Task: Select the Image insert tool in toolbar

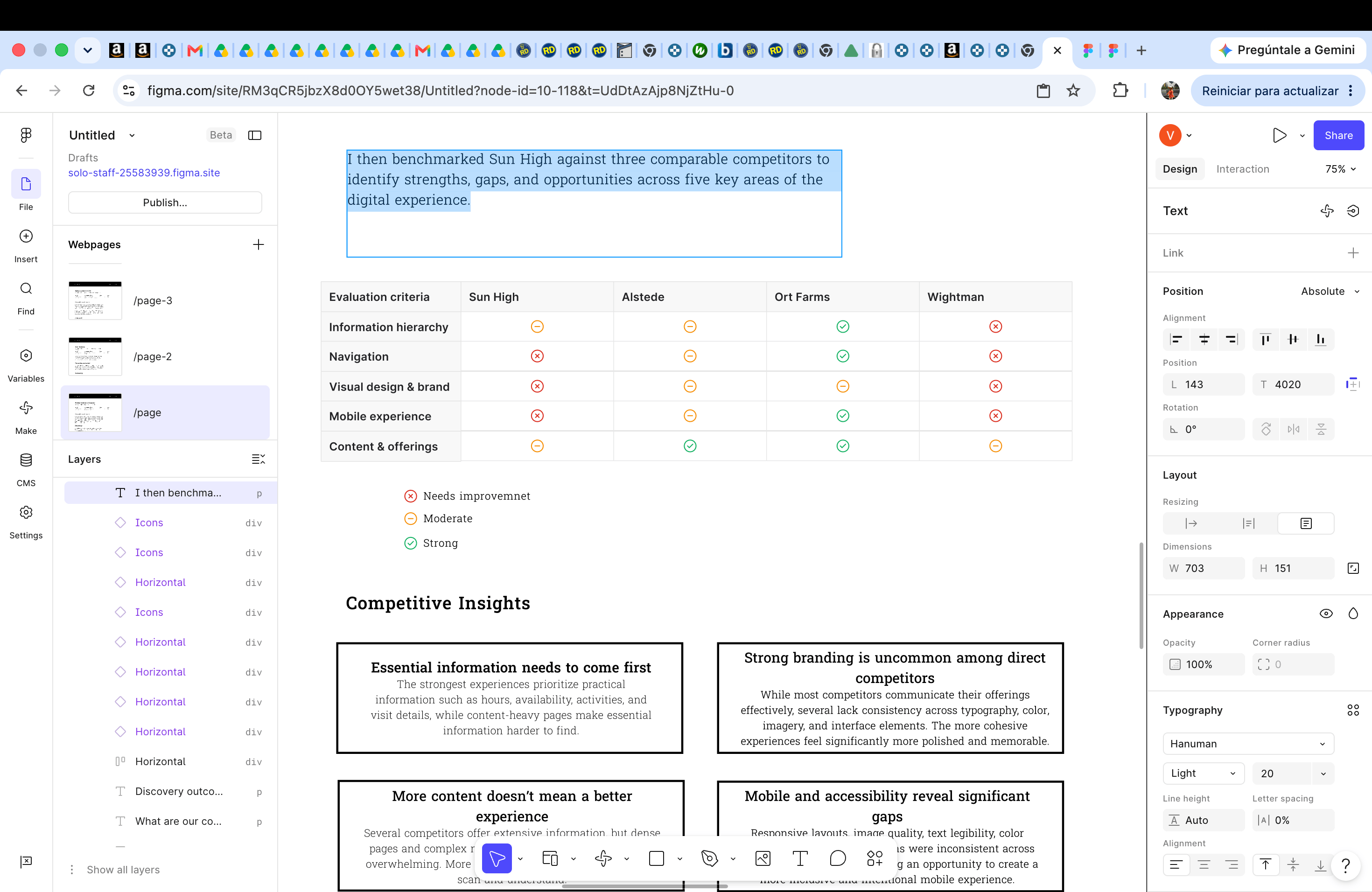Action: (763, 858)
